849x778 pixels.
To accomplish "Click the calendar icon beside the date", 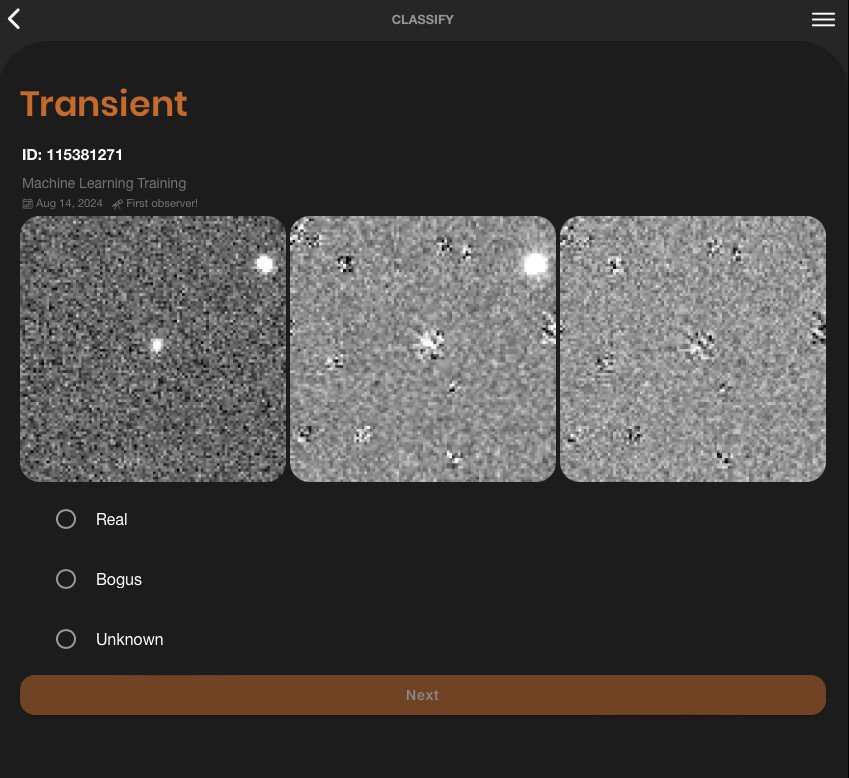I will [x=28, y=204].
